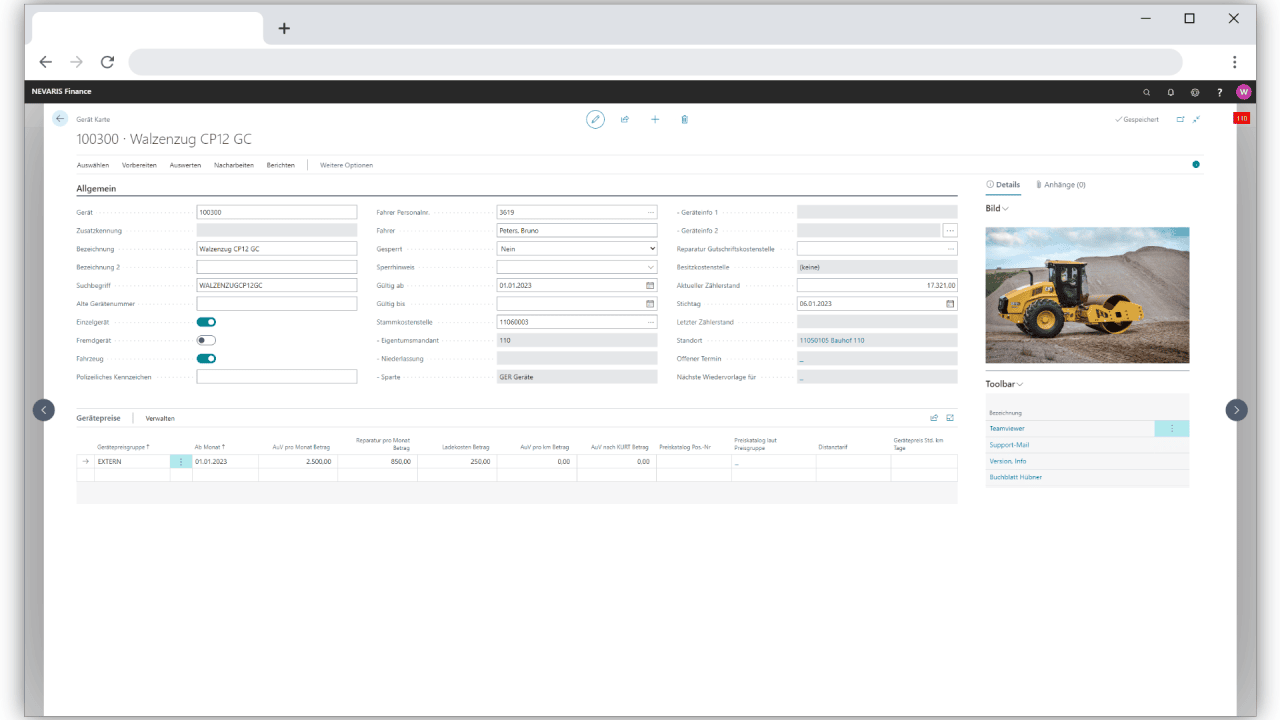1280x720 pixels.
Task: Create a new record with the plus icon
Action: (655, 119)
